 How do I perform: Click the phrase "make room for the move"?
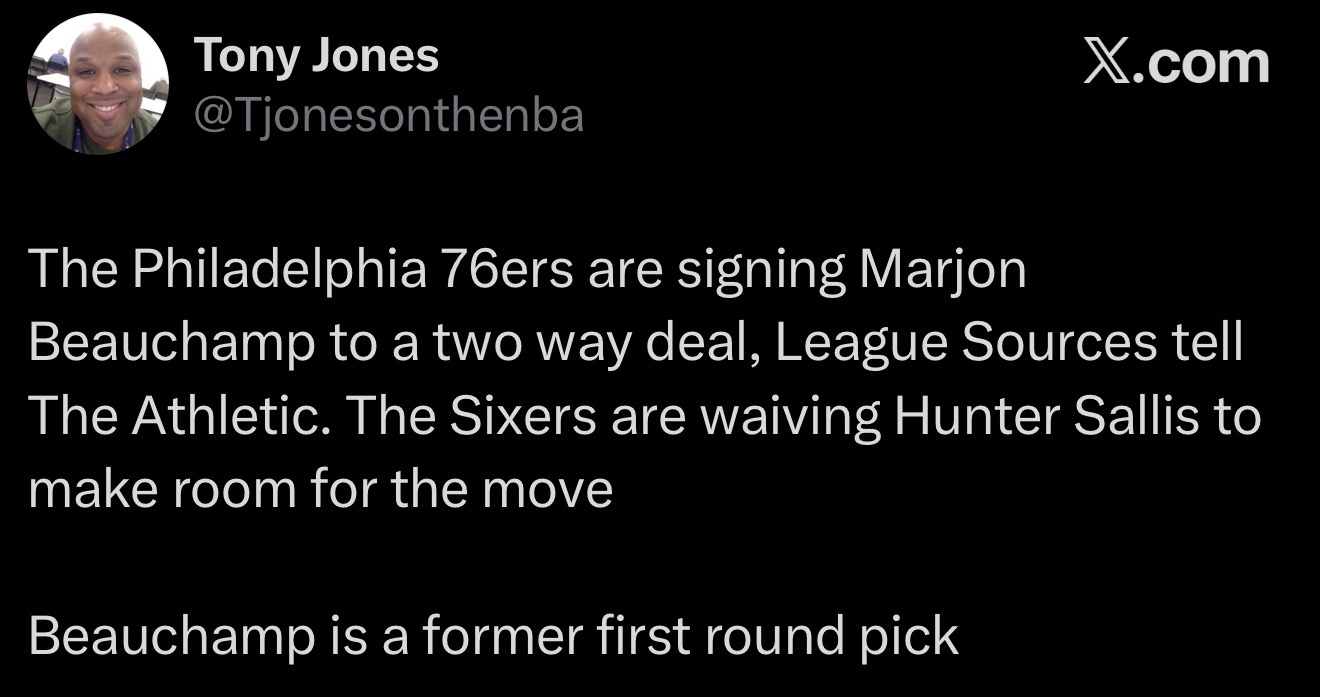click(x=320, y=489)
